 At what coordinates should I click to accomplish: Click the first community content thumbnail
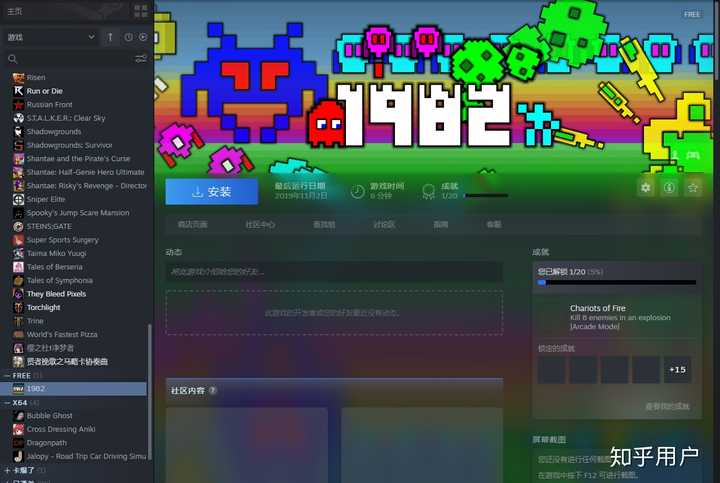(x=247, y=445)
